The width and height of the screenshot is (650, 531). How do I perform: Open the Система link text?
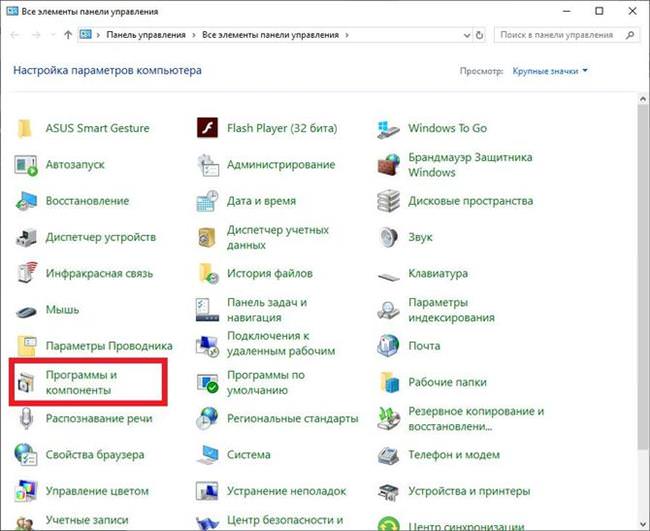[249, 455]
